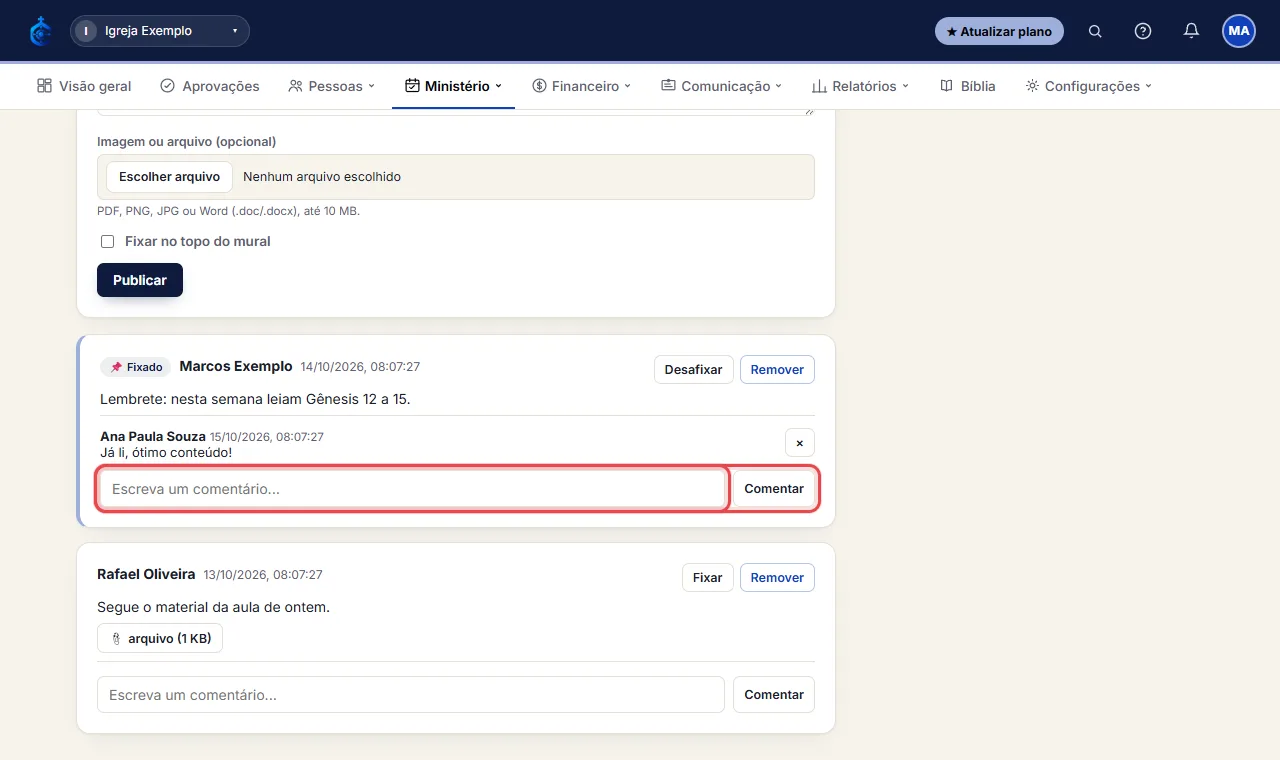Open the MA user avatar menu
The width and height of the screenshot is (1280, 760).
(x=1239, y=31)
